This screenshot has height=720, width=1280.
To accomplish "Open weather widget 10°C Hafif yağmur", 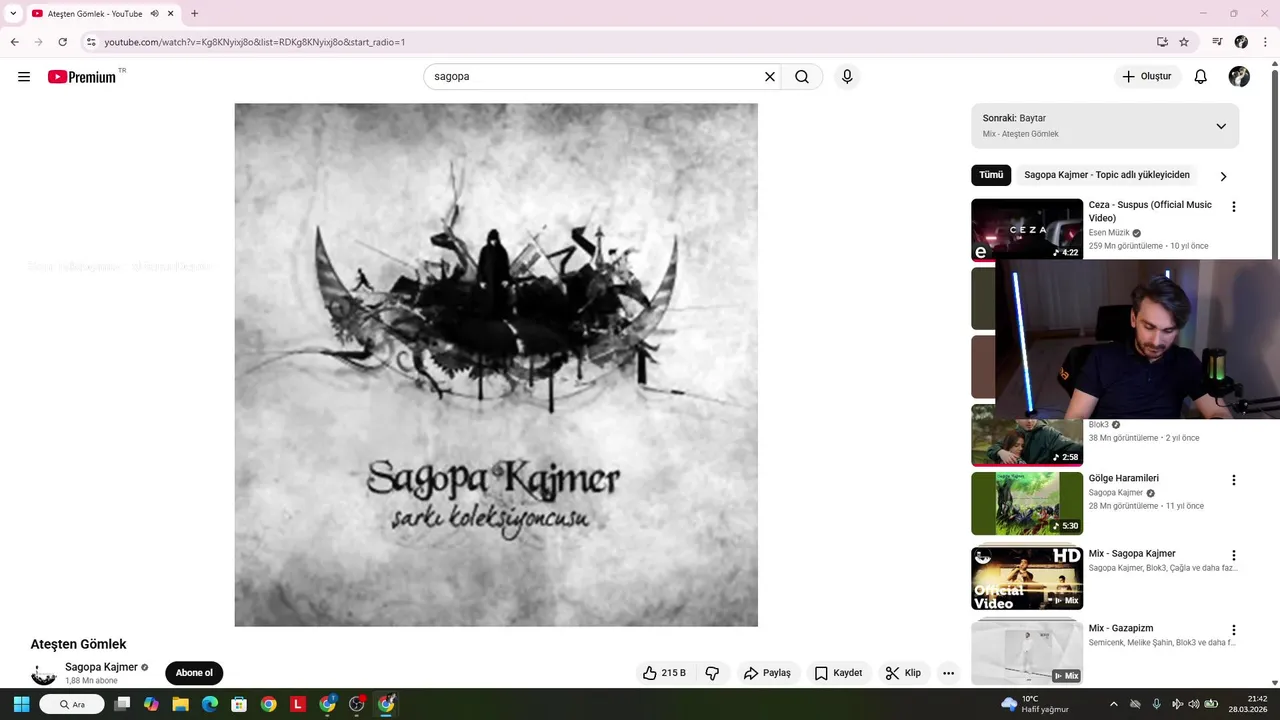I will [x=1035, y=704].
